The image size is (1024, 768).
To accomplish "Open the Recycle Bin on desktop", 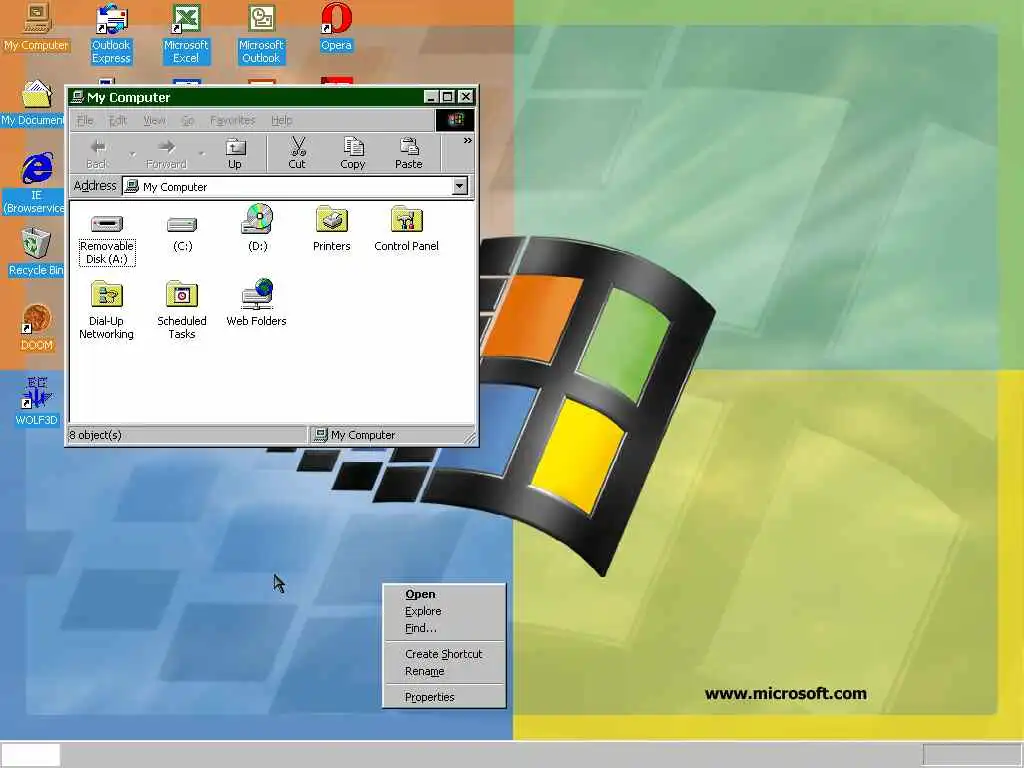I will coord(36,253).
